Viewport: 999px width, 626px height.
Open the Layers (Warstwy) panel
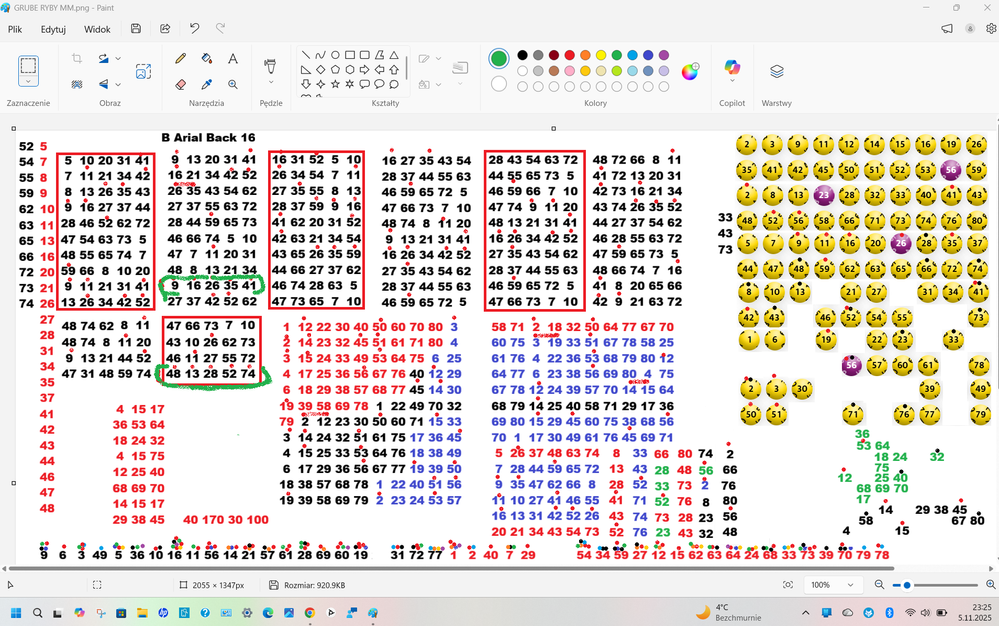776,72
